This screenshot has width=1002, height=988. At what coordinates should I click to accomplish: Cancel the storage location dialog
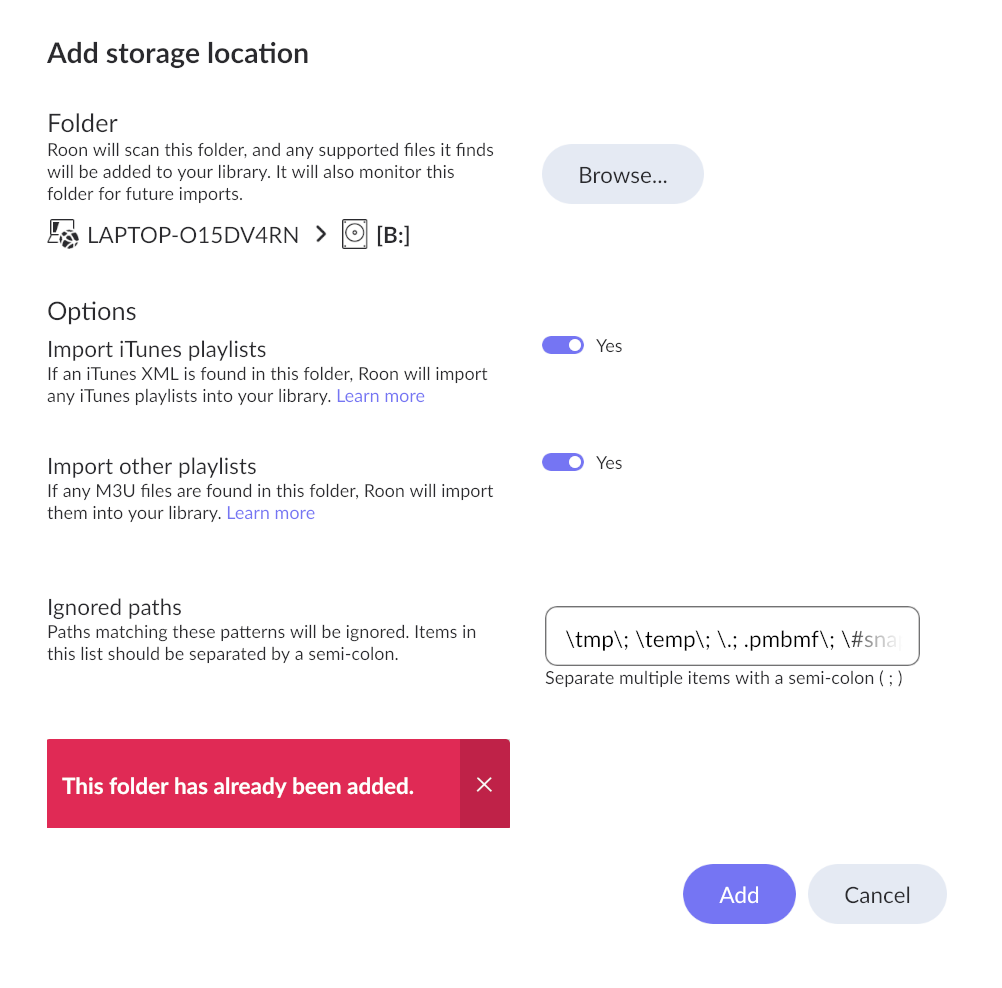point(877,894)
